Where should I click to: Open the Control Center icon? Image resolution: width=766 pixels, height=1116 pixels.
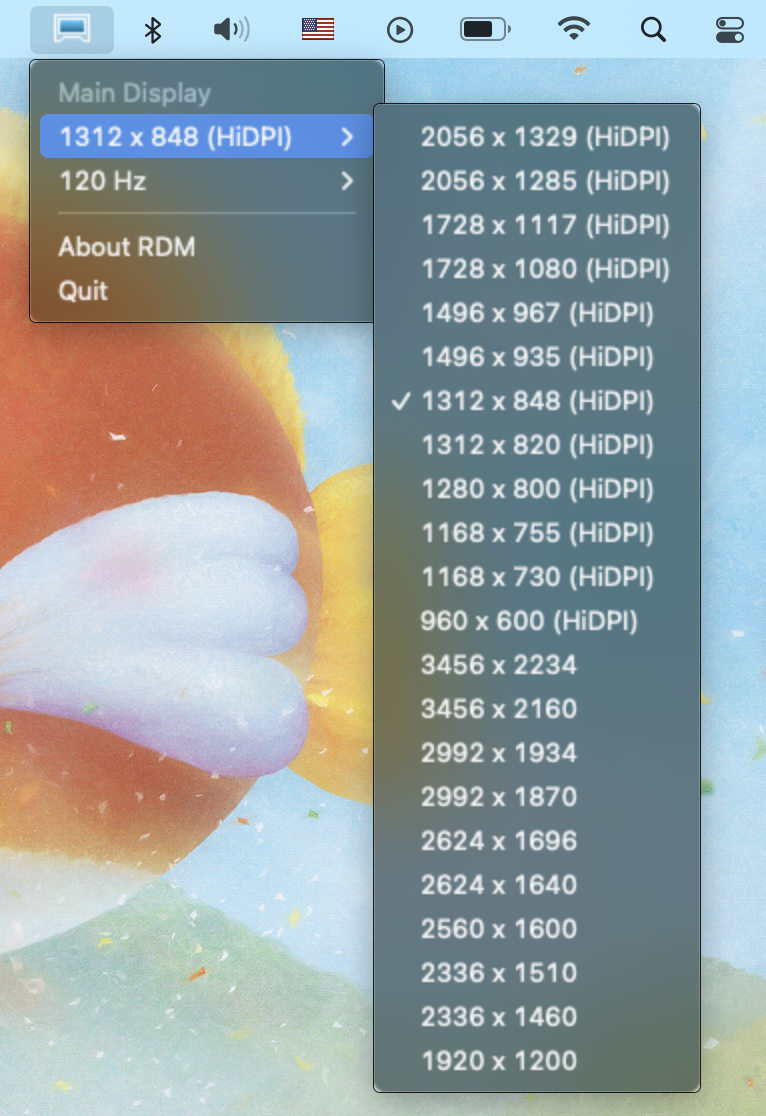pos(730,30)
